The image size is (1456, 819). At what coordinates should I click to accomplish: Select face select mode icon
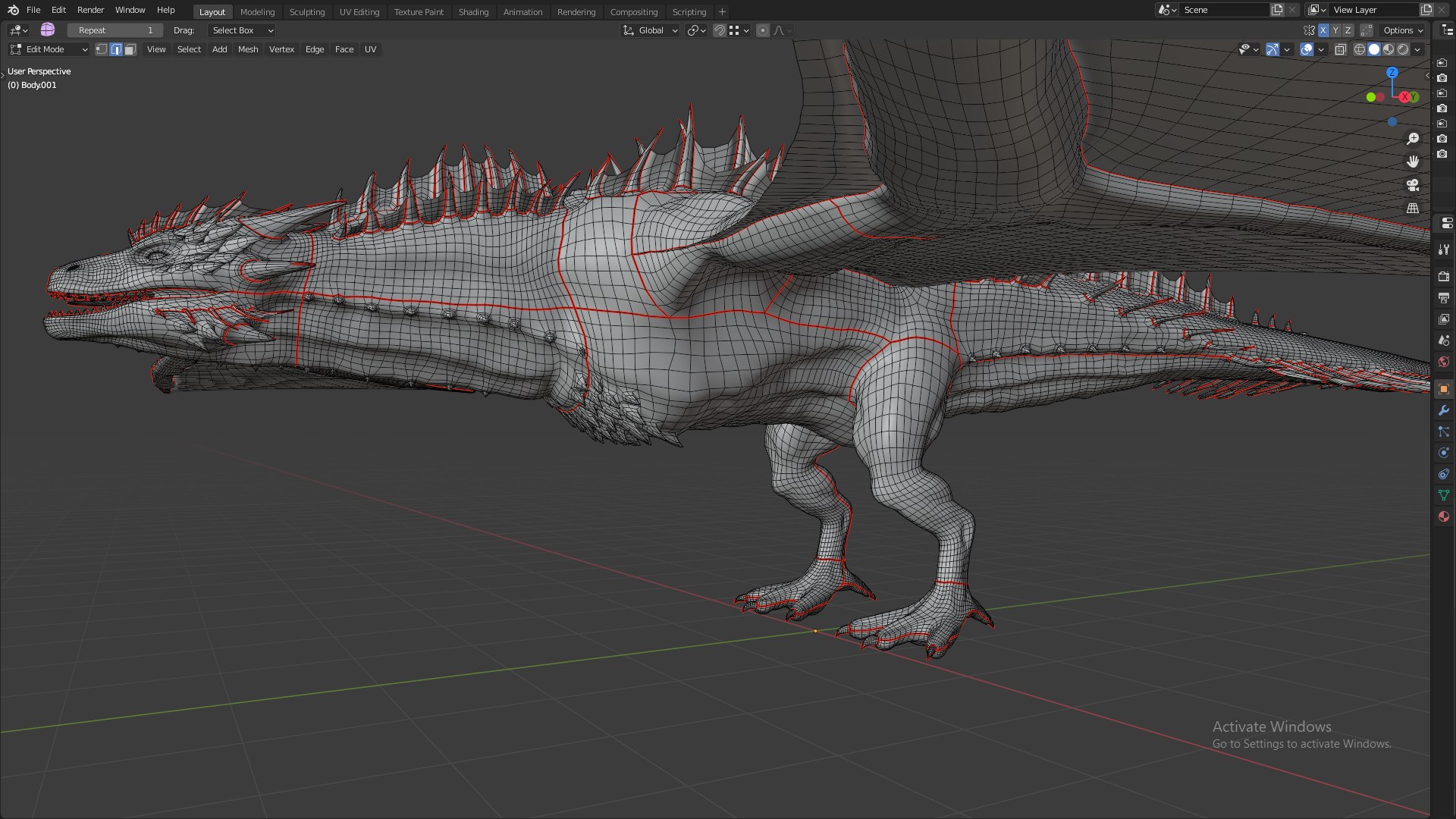point(130,49)
